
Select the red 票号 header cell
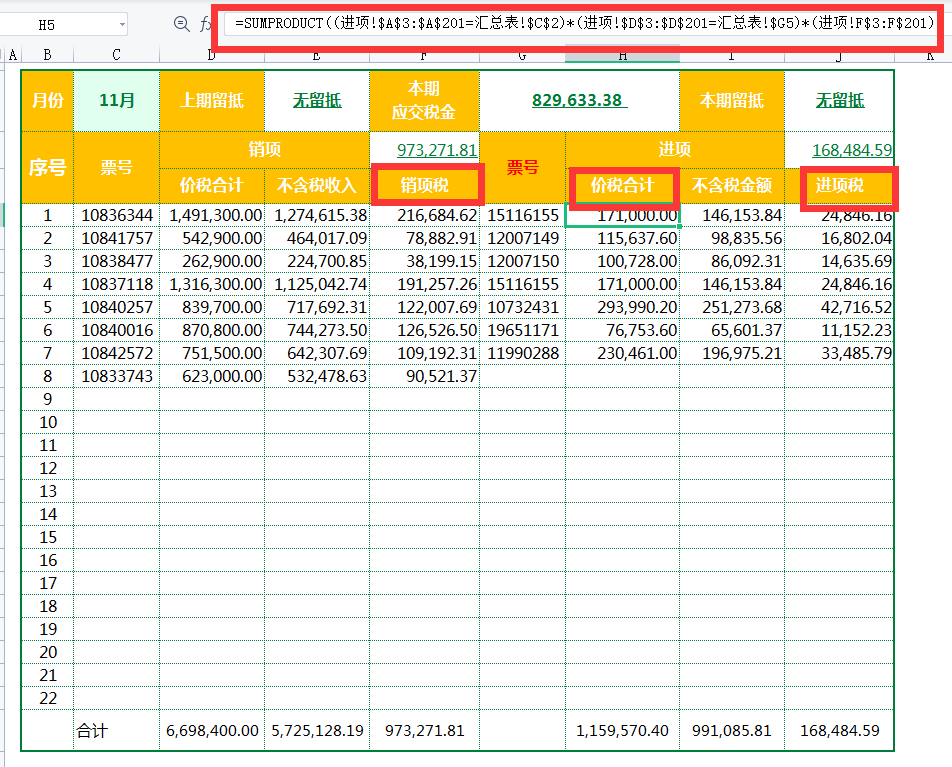click(522, 167)
